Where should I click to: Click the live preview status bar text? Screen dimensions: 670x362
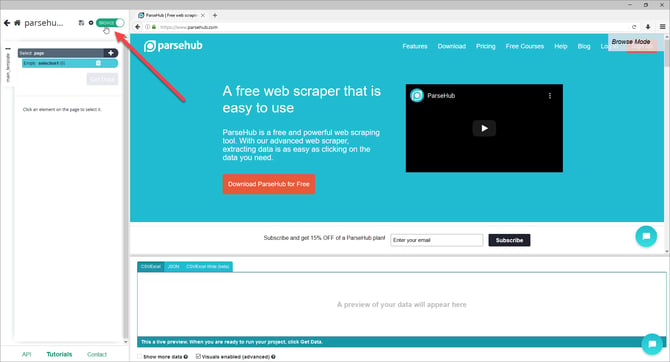click(232, 342)
